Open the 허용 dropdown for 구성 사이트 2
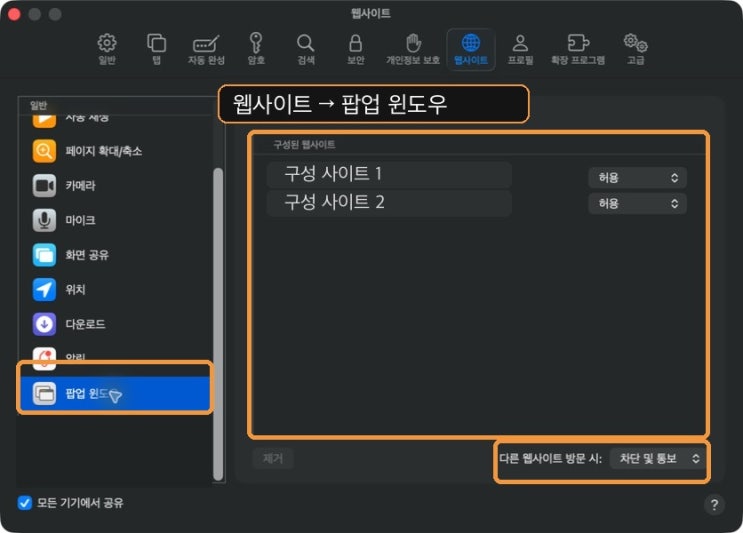 point(637,203)
